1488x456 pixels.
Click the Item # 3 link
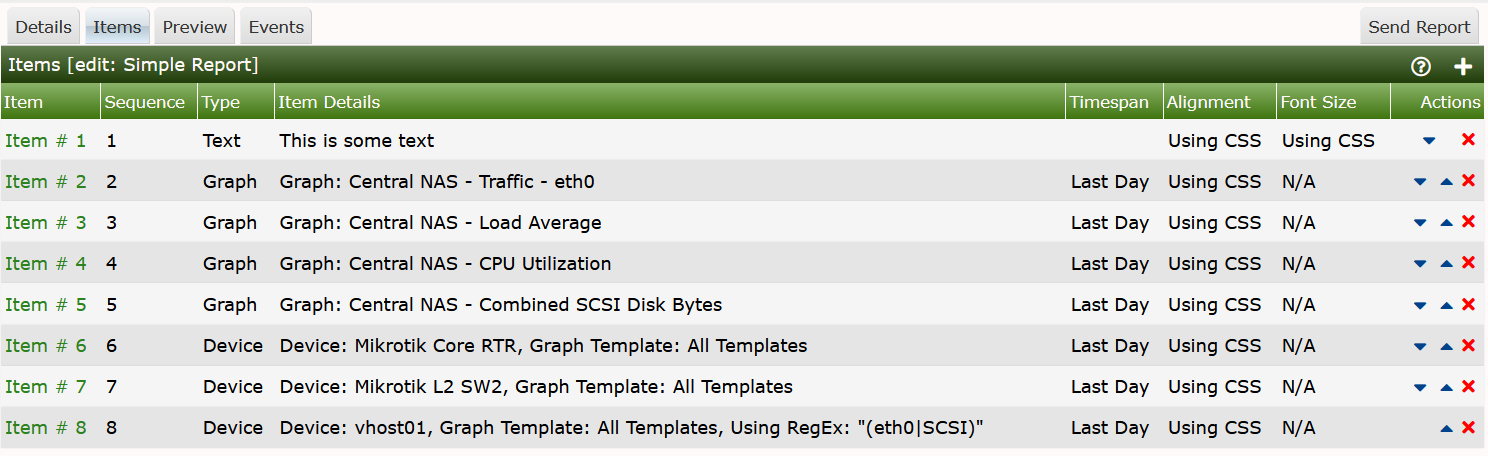click(46, 223)
